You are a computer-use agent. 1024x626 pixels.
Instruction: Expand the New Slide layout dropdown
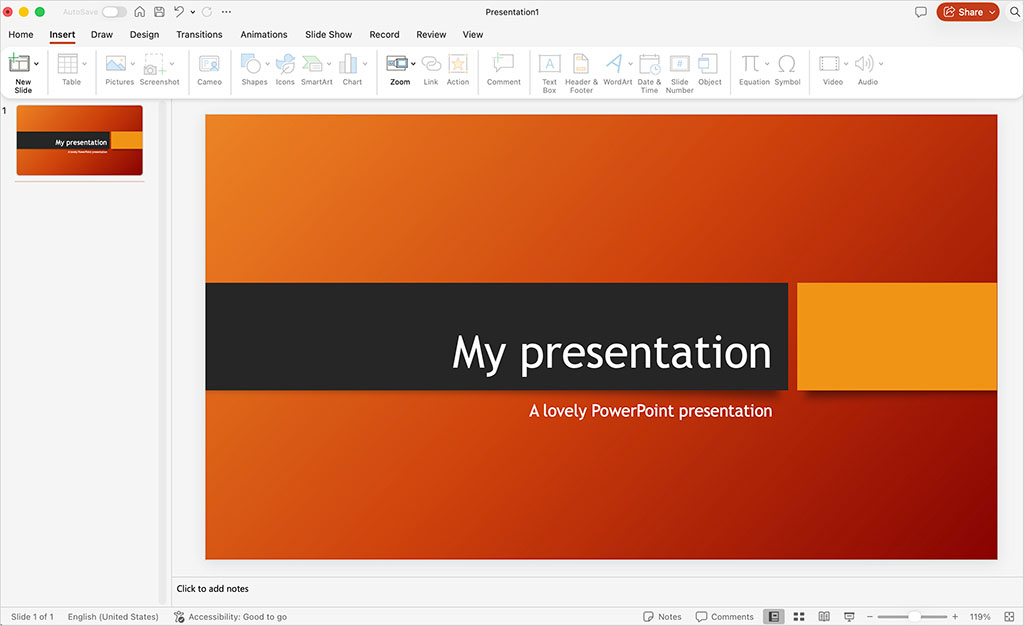[x=36, y=64]
